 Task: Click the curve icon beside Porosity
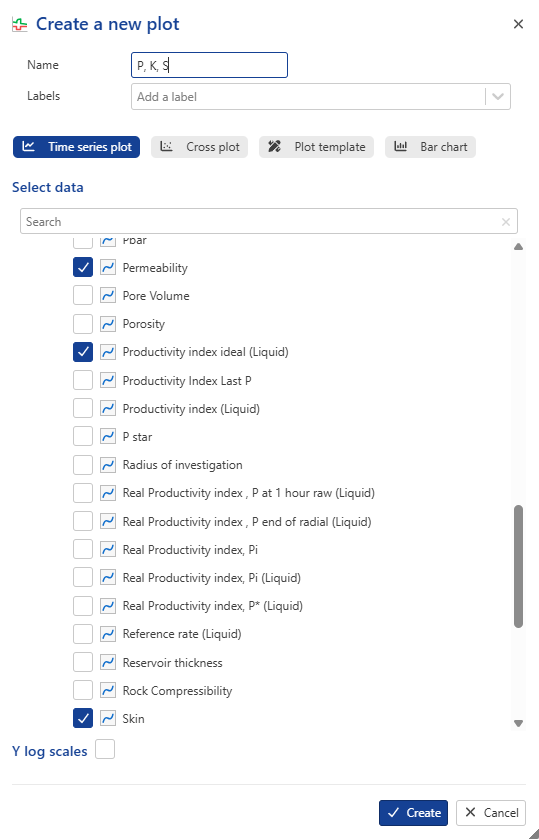click(x=108, y=324)
